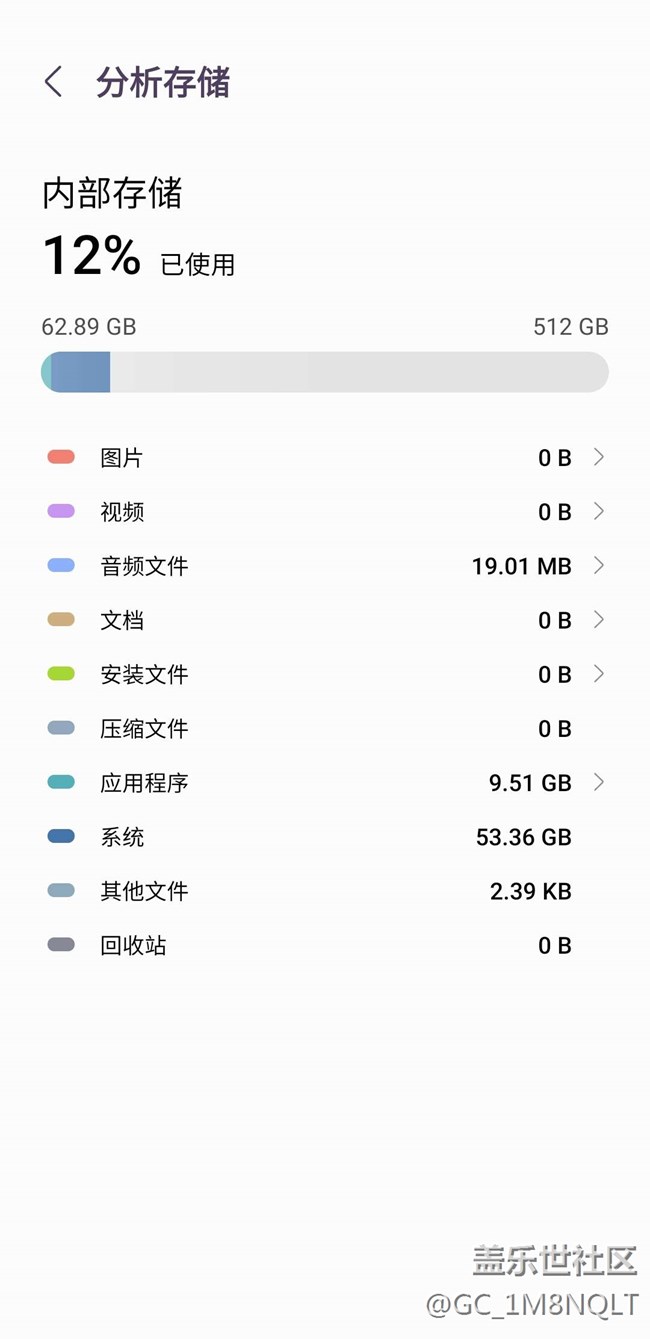Click the purple 视频 color indicator

coord(61,511)
